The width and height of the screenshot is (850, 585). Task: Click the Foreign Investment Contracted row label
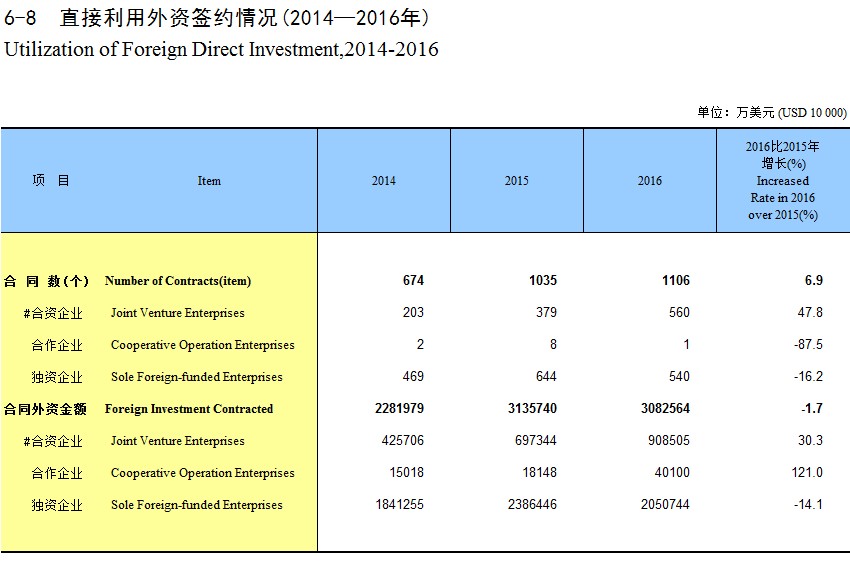point(189,409)
